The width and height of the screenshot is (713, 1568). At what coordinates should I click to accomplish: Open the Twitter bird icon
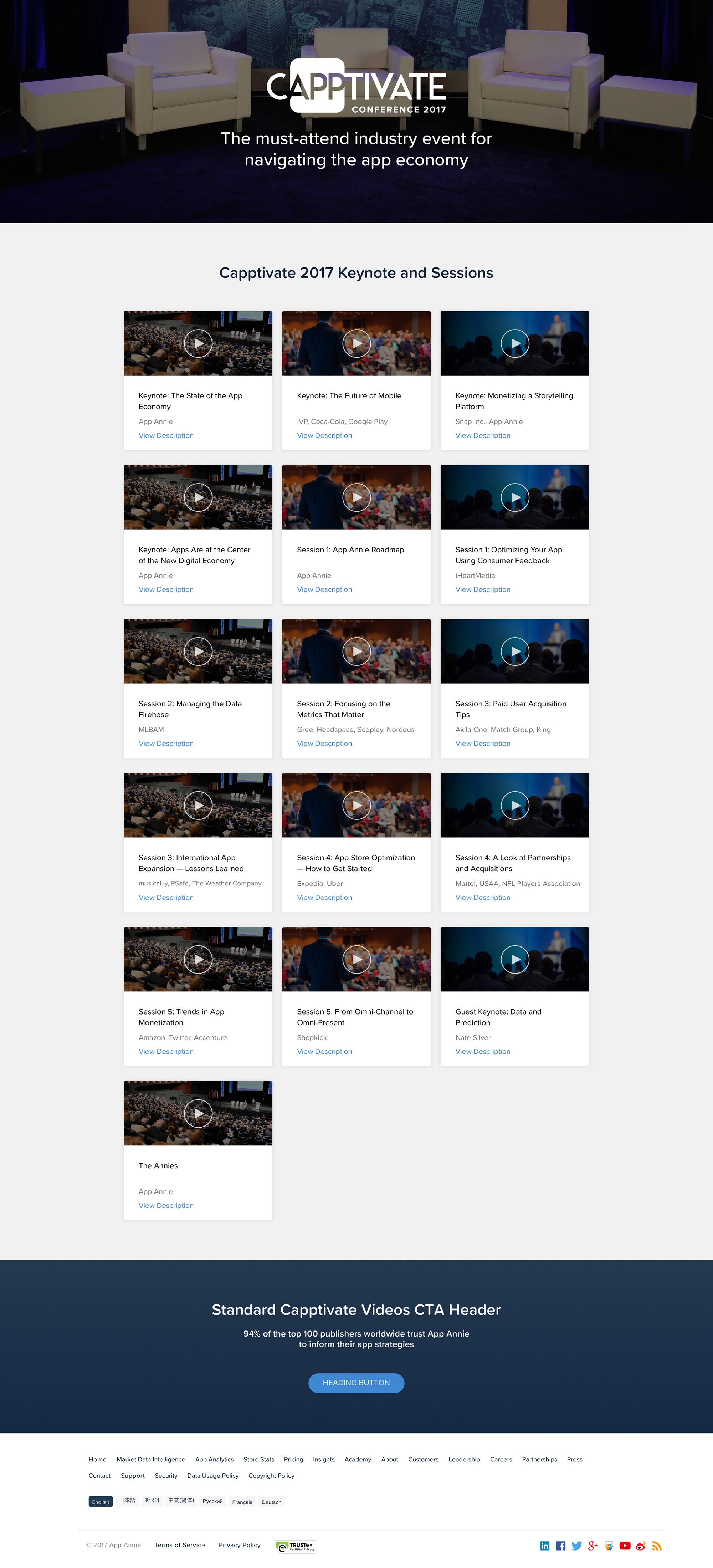[x=577, y=1546]
